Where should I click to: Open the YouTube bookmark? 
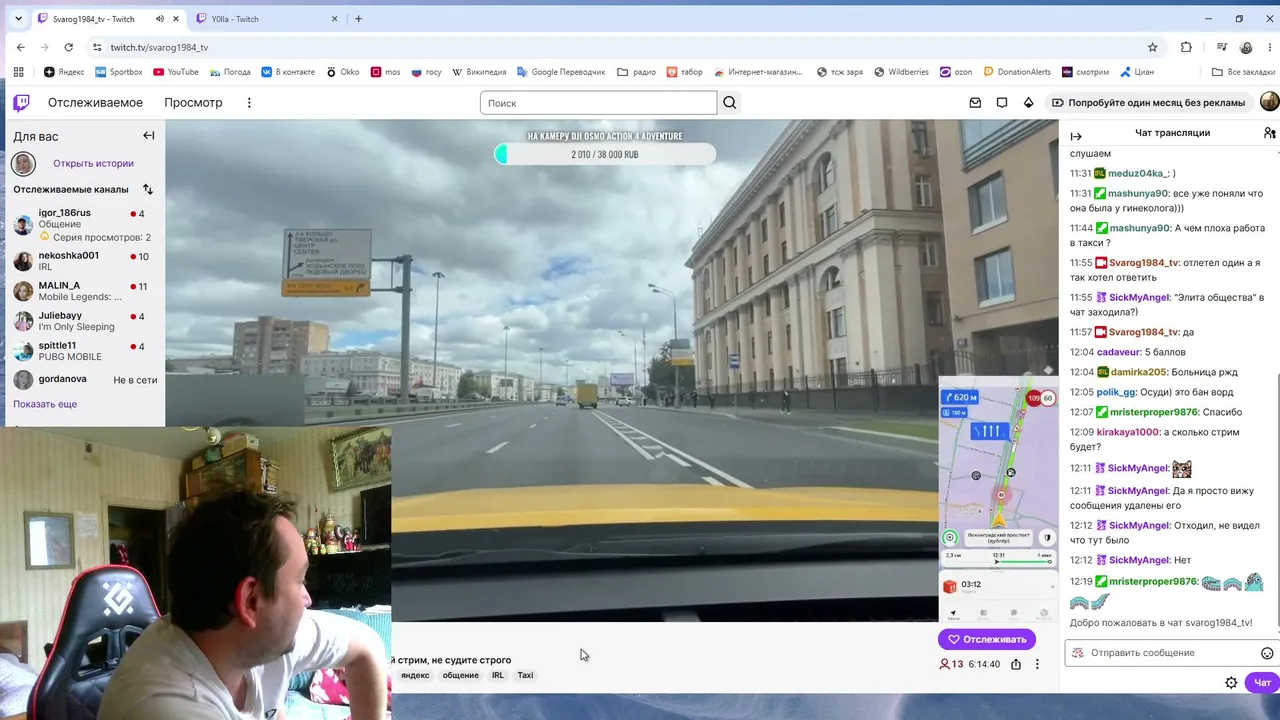click(175, 72)
